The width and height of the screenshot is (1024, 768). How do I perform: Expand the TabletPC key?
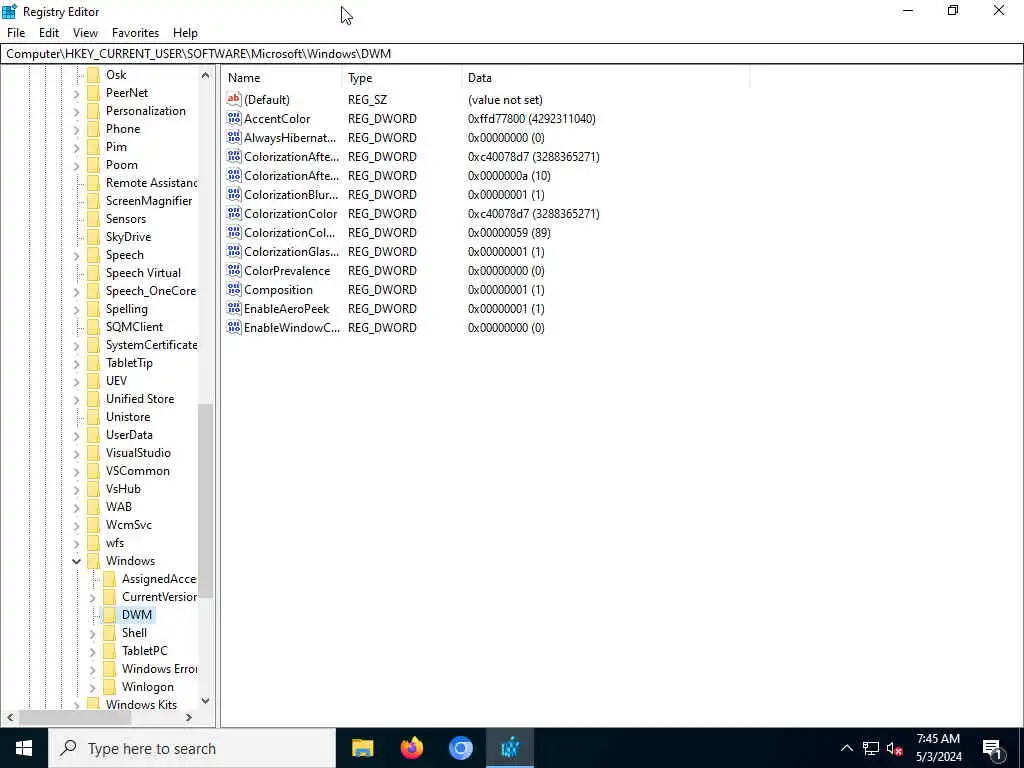pyautogui.click(x=92, y=651)
